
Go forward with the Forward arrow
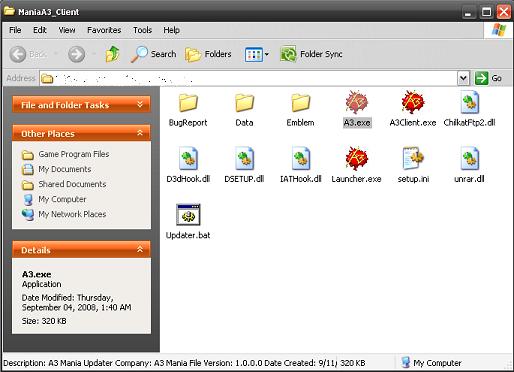tap(76, 54)
